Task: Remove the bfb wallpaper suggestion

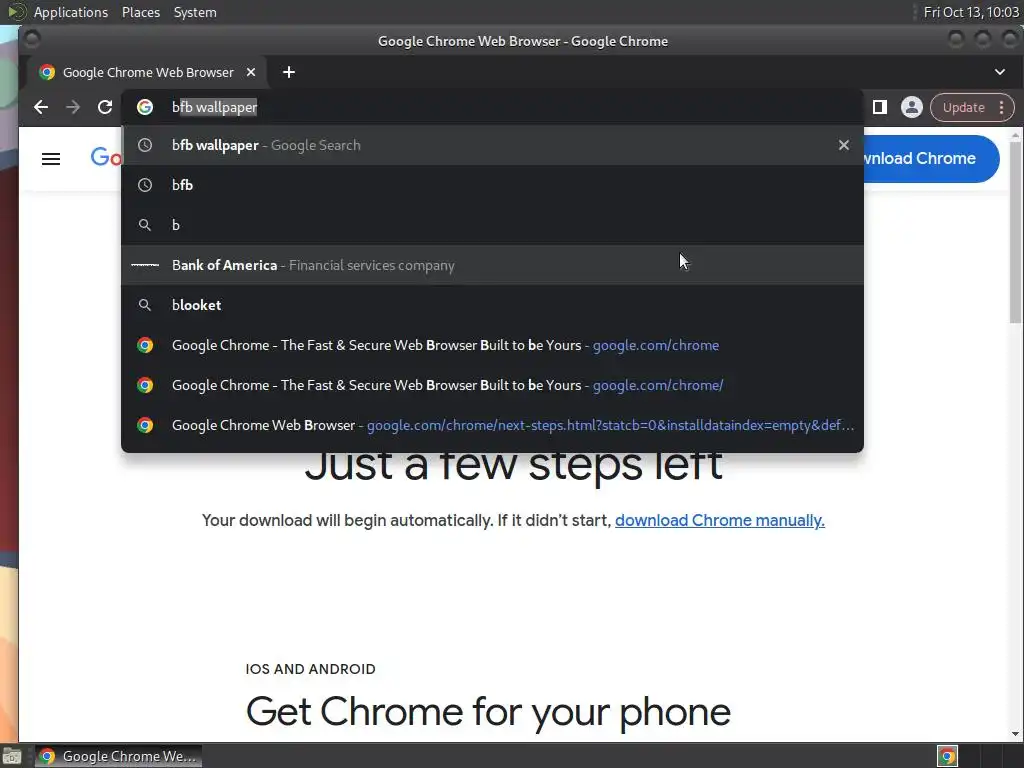Action: tap(844, 145)
